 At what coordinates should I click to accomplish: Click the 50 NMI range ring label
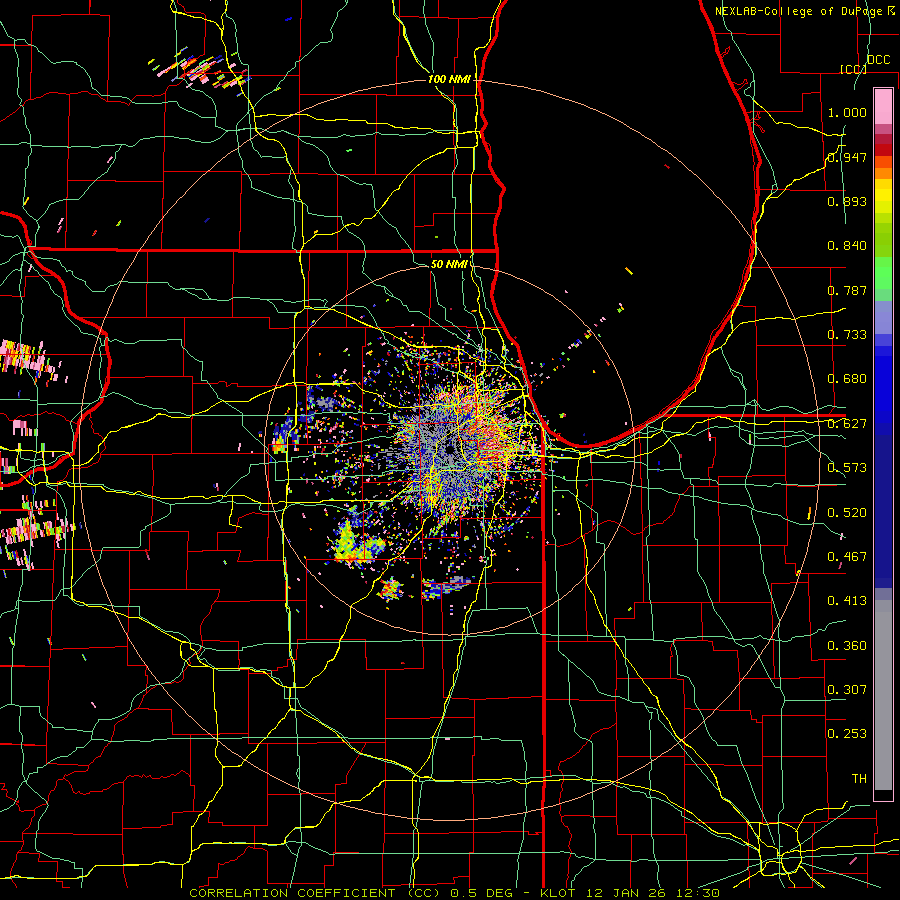tap(449, 265)
